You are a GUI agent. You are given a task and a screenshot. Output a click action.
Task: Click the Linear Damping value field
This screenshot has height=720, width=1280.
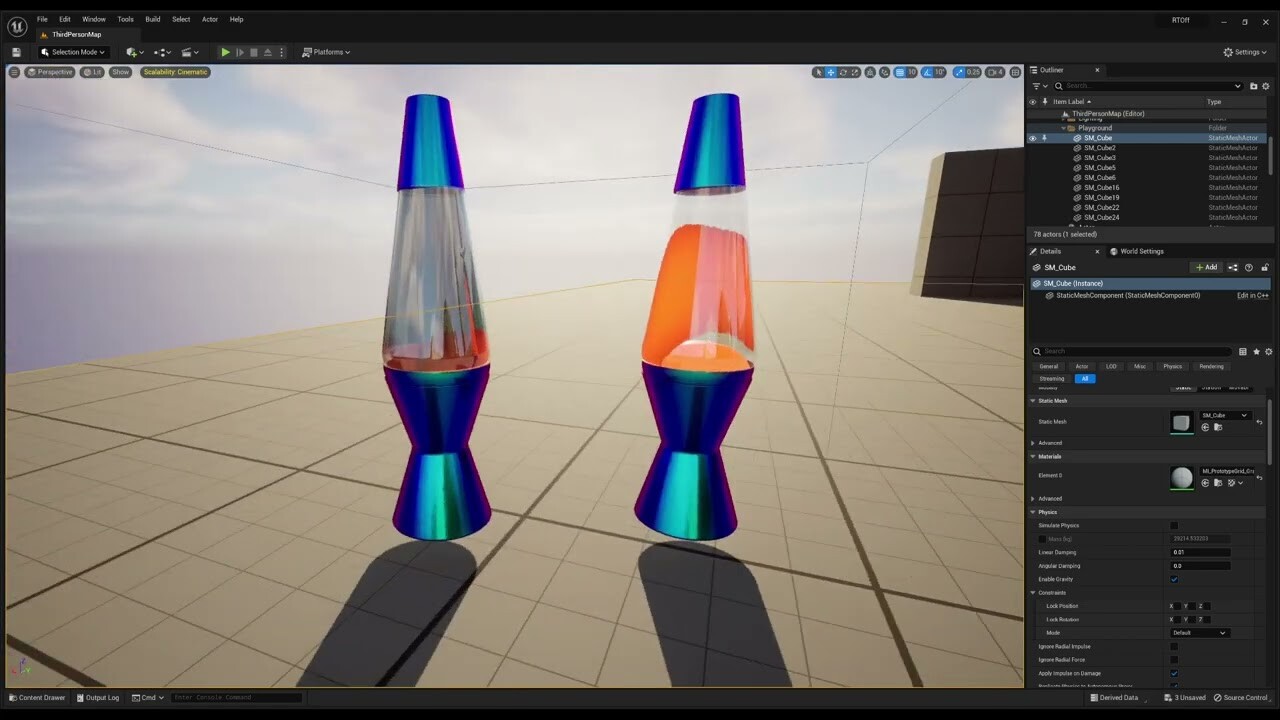[x=1201, y=552]
